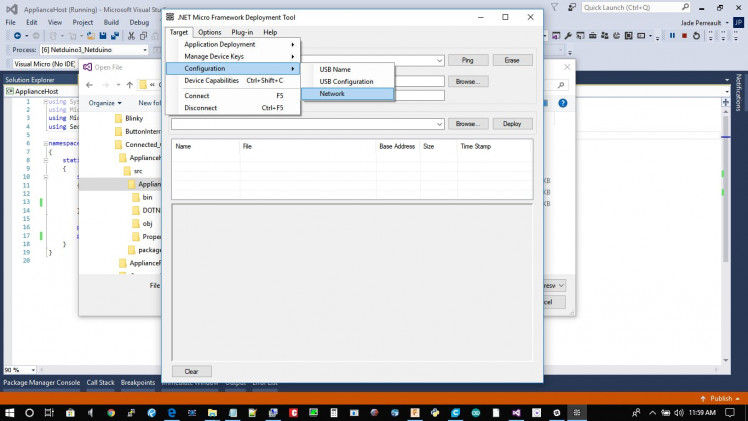
Task: Click the upper Browse button
Action: (468, 82)
